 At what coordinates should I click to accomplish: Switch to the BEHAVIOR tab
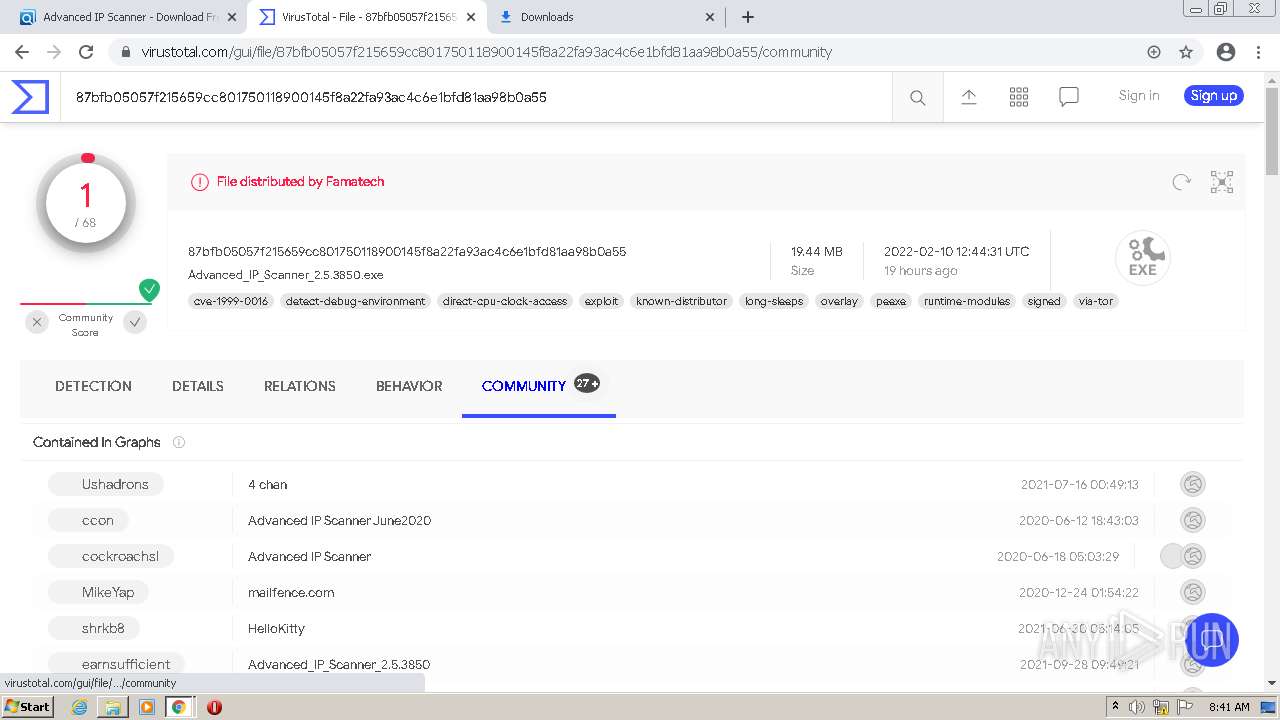[x=409, y=386]
